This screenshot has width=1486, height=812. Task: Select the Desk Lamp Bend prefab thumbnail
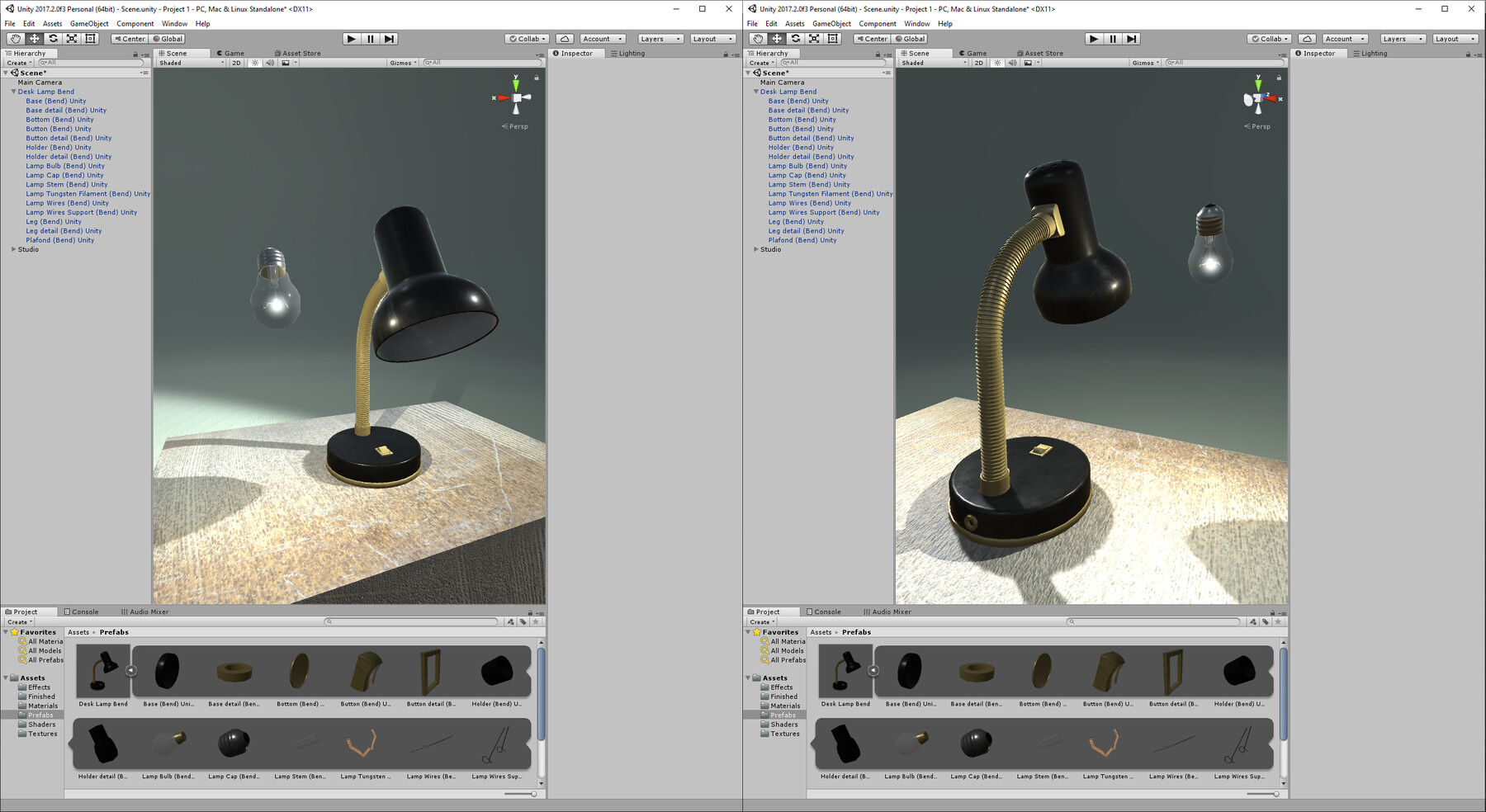pyautogui.click(x=102, y=670)
